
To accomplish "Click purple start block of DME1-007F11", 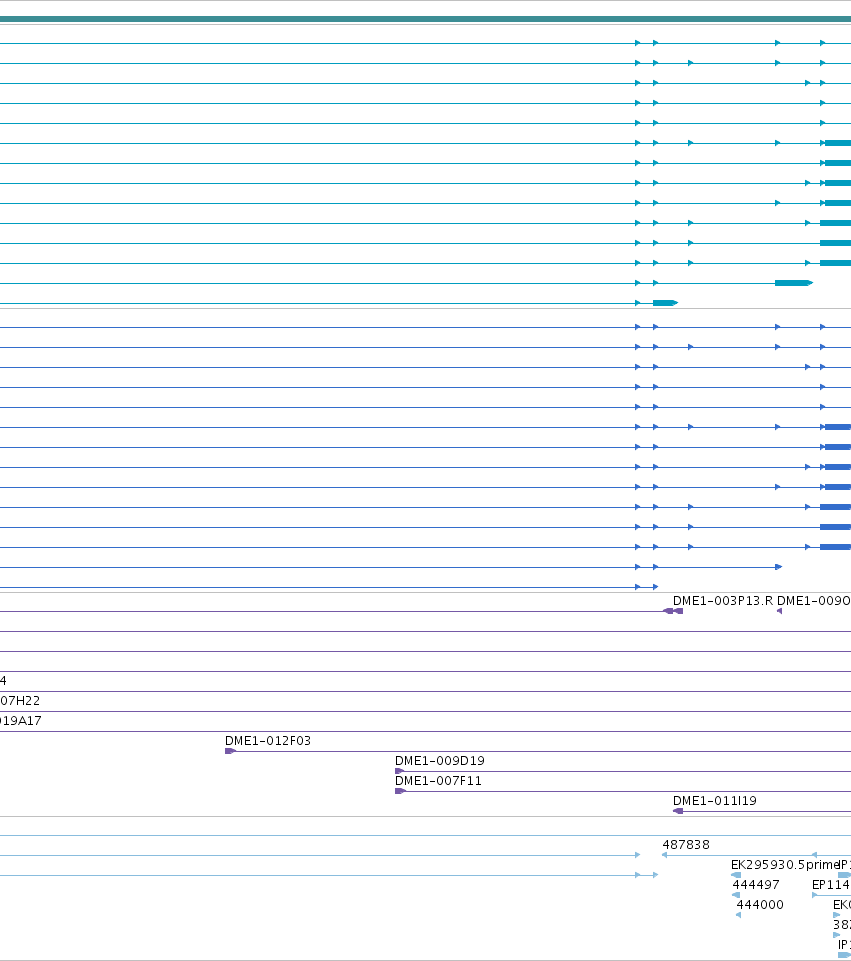I will pyautogui.click(x=401, y=791).
